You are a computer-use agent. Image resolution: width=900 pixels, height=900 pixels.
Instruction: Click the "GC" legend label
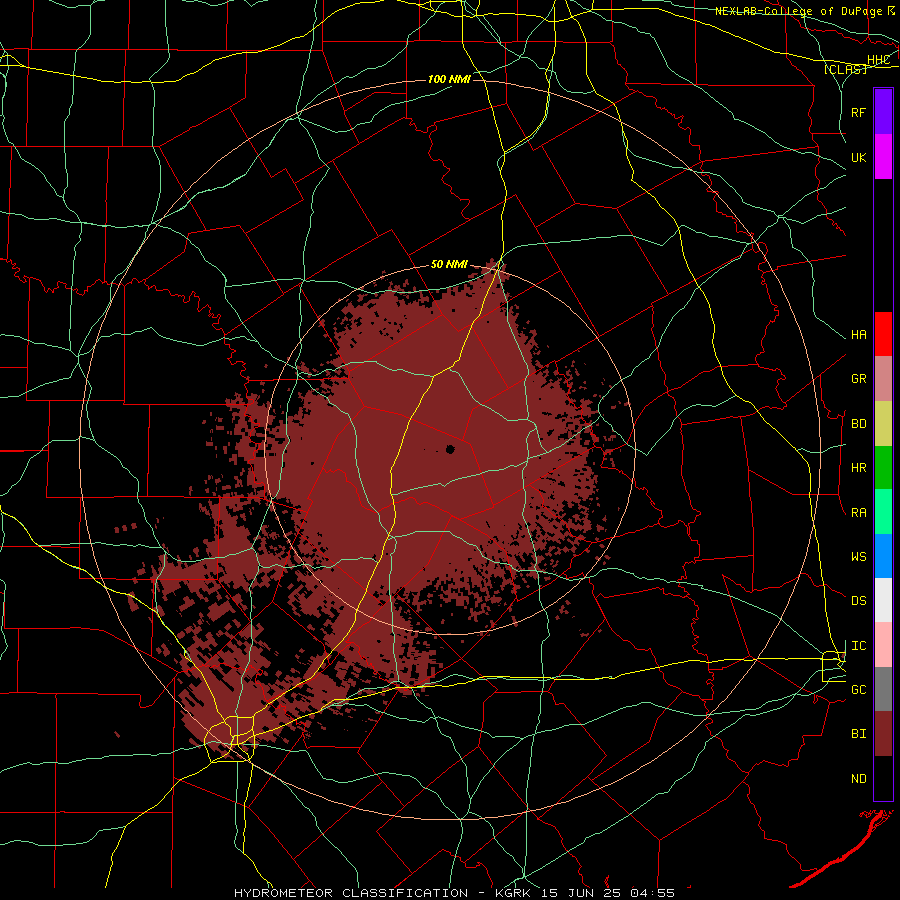click(858, 690)
